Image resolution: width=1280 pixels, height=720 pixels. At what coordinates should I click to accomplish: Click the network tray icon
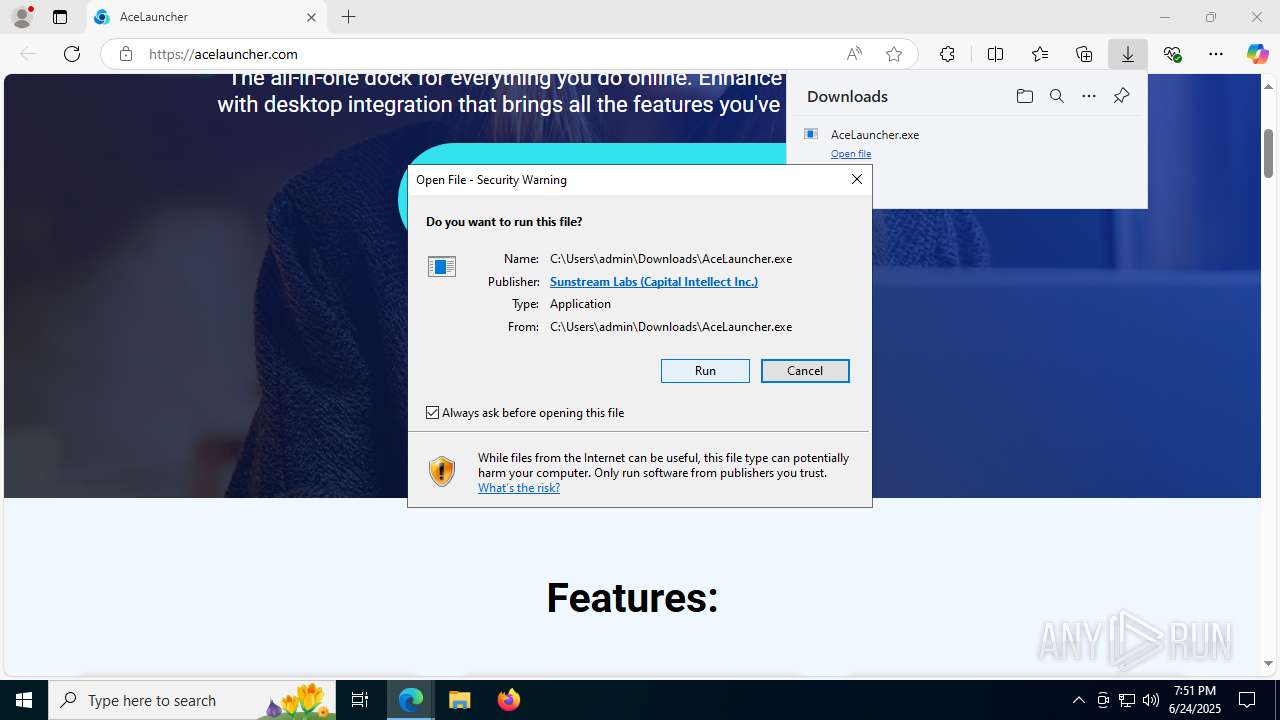(1127, 700)
